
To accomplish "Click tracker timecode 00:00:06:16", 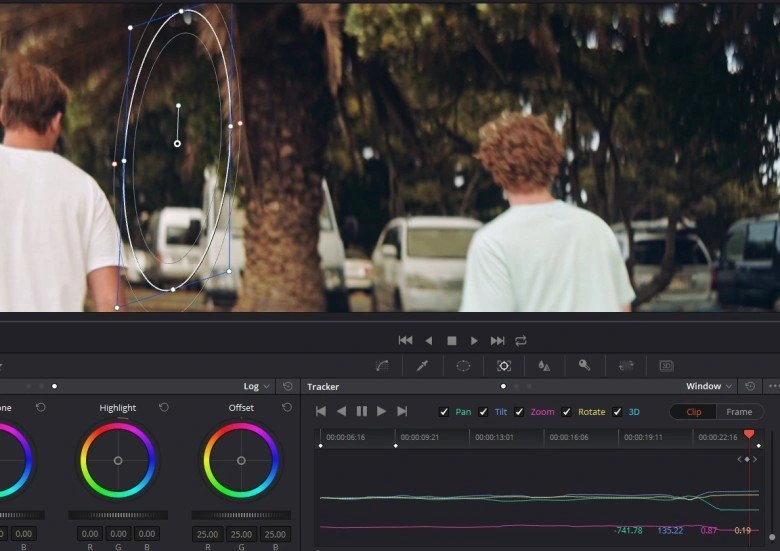I will coord(345,437).
